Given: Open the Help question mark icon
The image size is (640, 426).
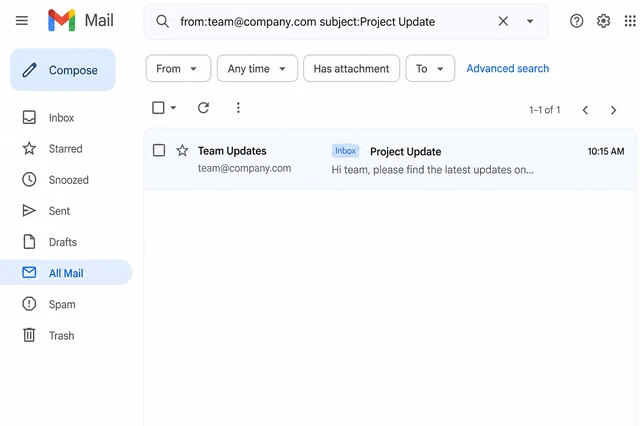Looking at the screenshot, I should (x=576, y=21).
